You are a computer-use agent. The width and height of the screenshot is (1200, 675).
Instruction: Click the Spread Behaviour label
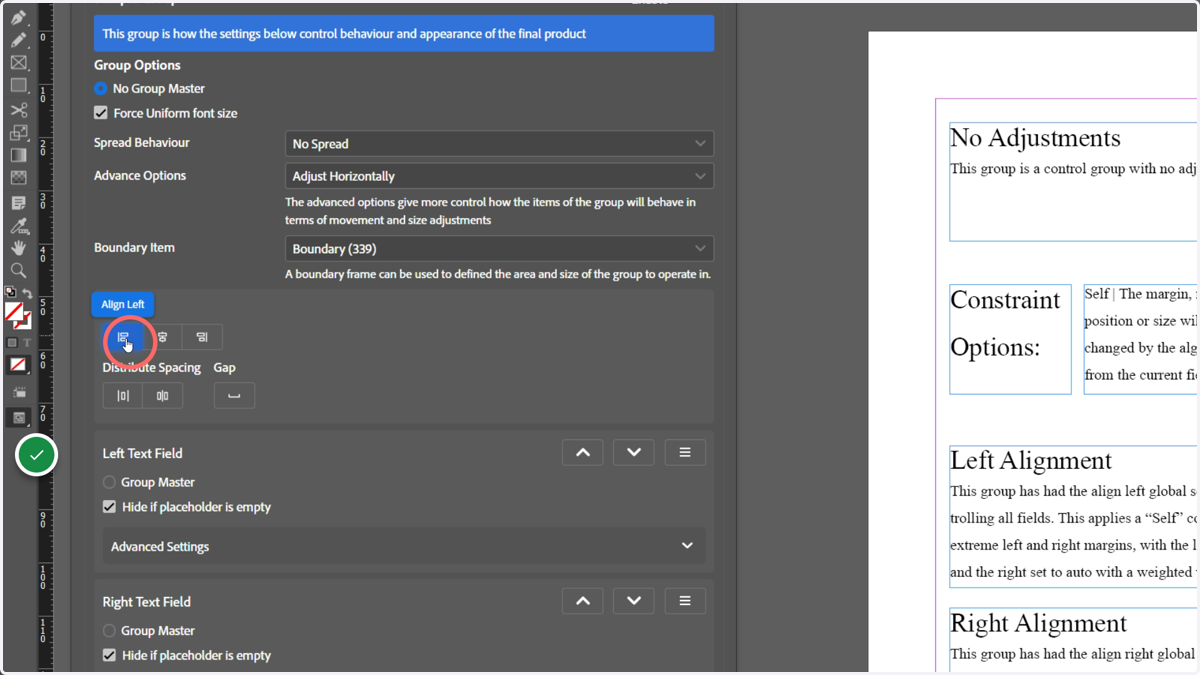142,143
